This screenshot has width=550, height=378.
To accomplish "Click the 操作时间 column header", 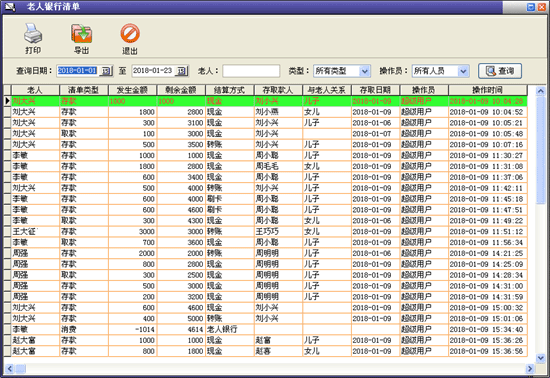I will pyautogui.click(x=487, y=90).
